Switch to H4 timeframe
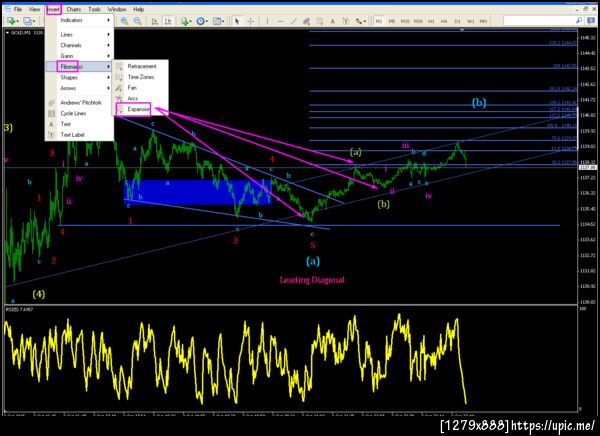The height and width of the screenshot is (436, 600). point(444,21)
